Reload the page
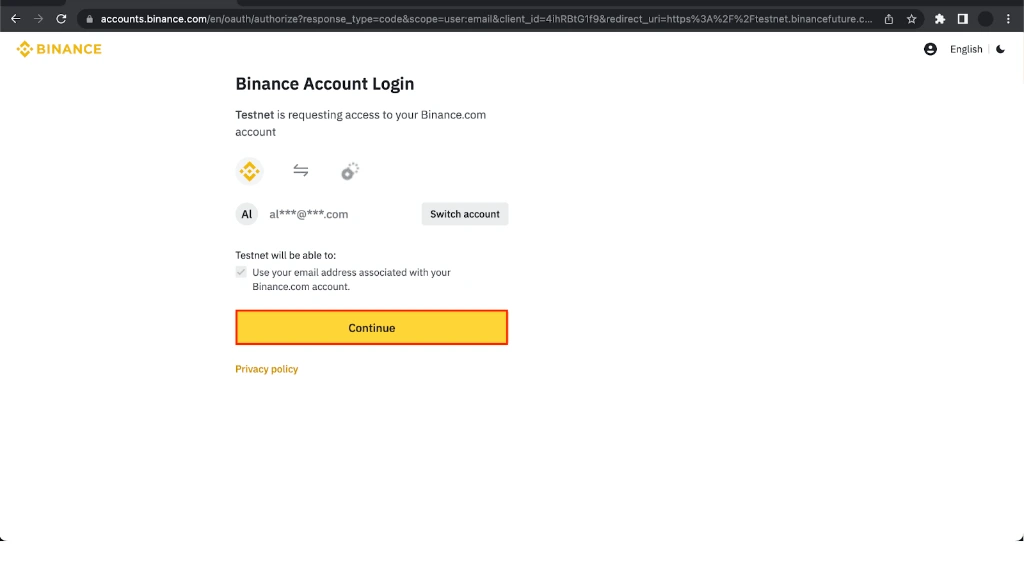The image size is (1024, 576). click(x=61, y=19)
